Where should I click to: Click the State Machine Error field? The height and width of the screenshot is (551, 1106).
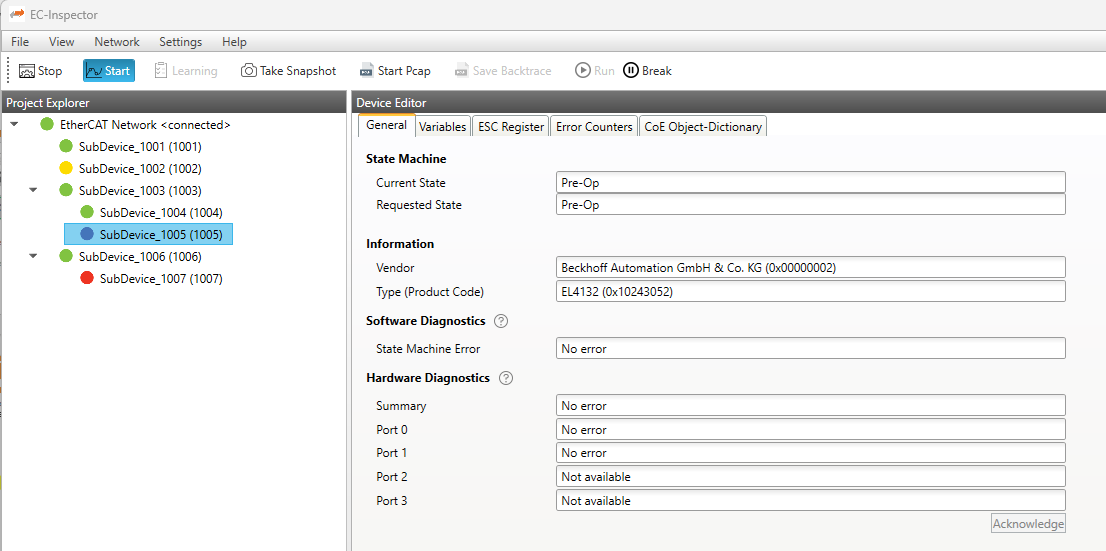tap(810, 348)
